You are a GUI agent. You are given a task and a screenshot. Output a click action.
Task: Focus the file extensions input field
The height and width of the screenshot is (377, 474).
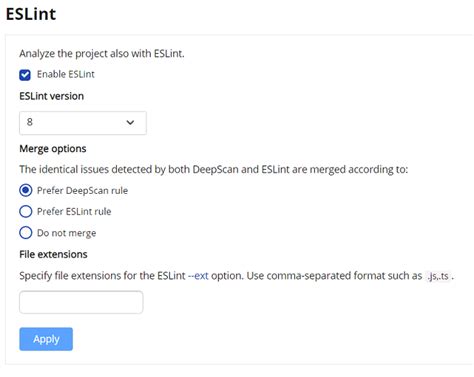81,302
